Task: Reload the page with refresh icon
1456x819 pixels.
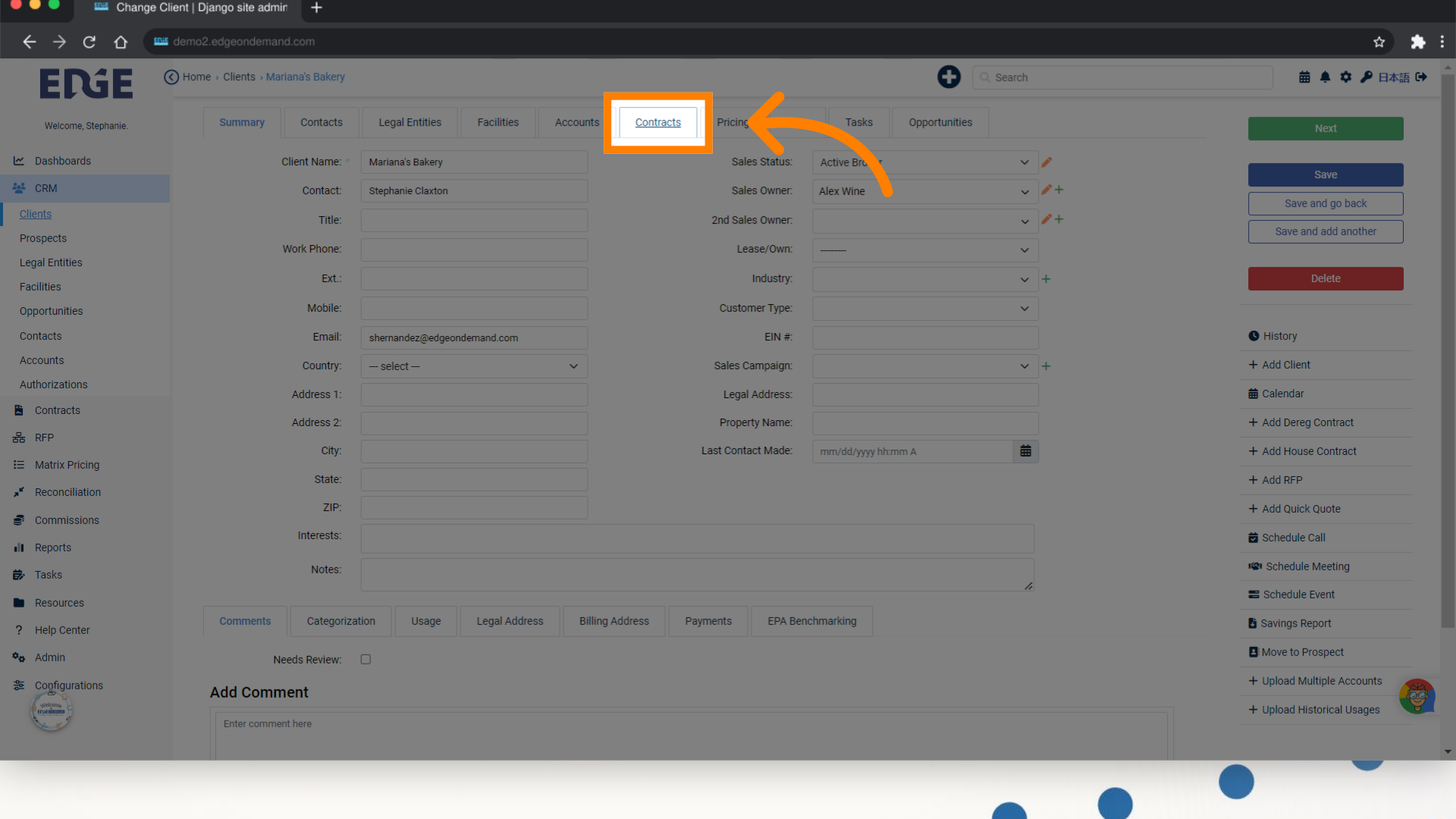Action: pos(89,42)
